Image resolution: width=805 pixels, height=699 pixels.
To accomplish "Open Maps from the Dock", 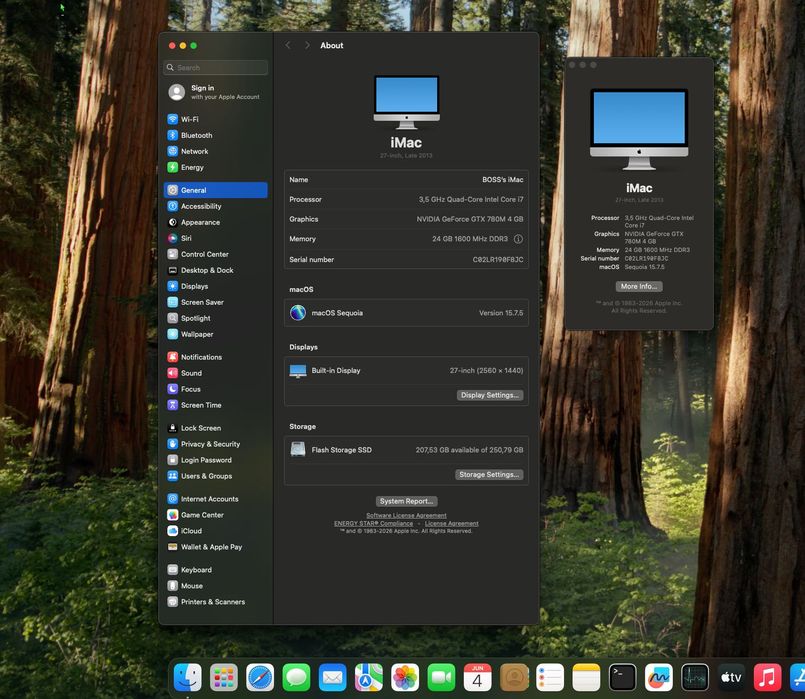I will click(x=369, y=677).
